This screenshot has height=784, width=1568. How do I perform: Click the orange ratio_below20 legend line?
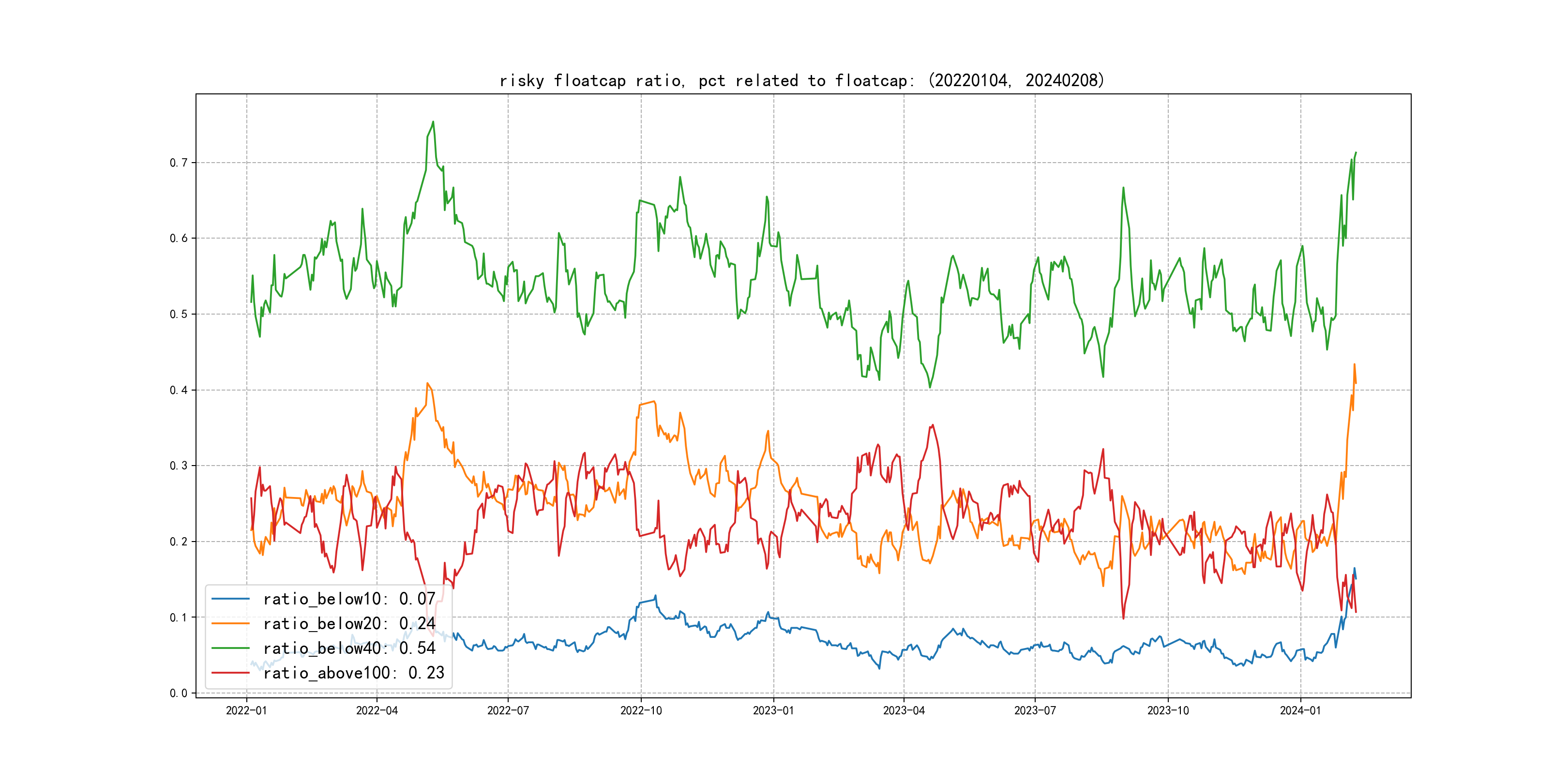click(x=230, y=623)
